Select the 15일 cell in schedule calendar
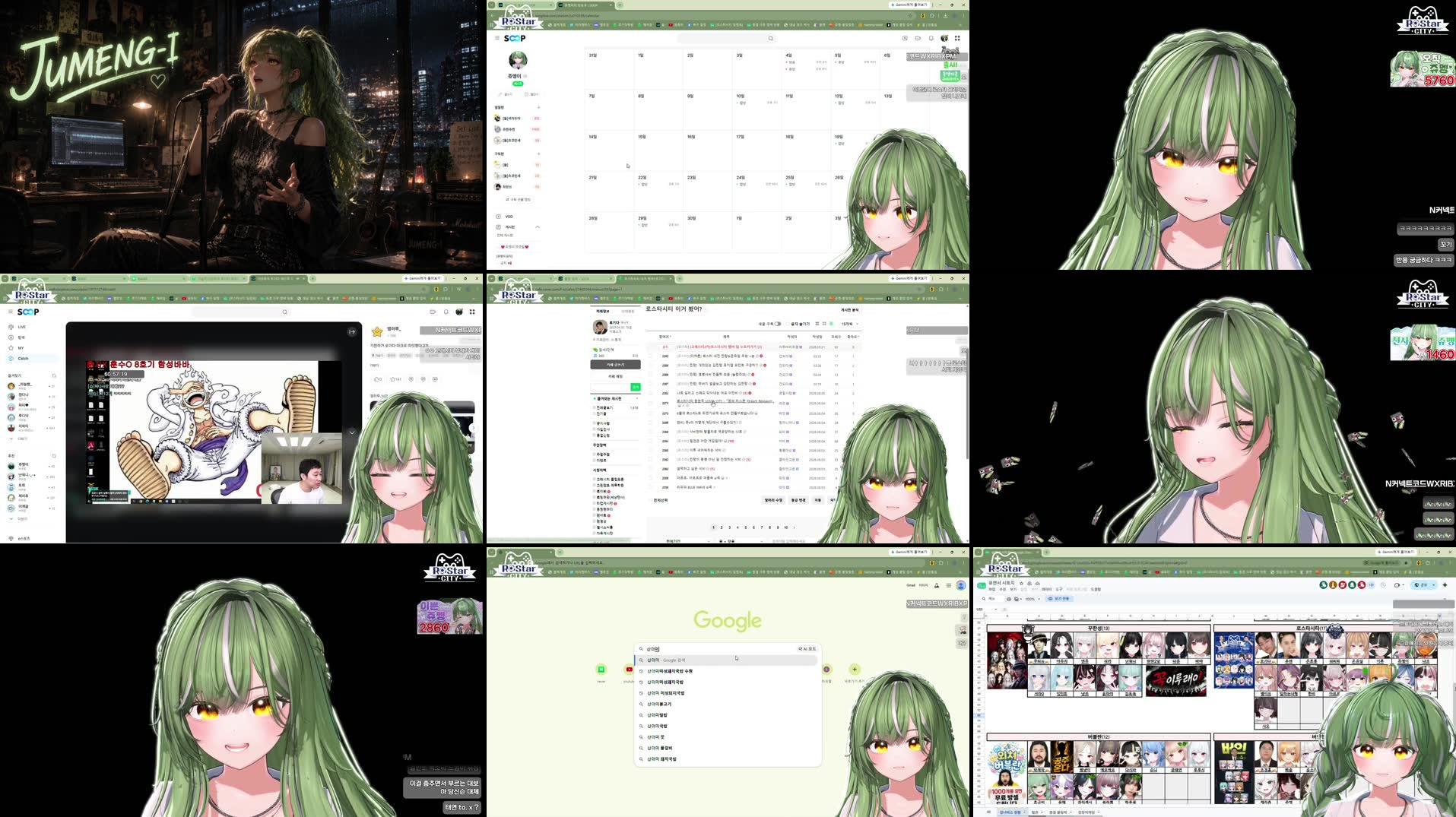The width and height of the screenshot is (1456, 817). tap(659, 150)
